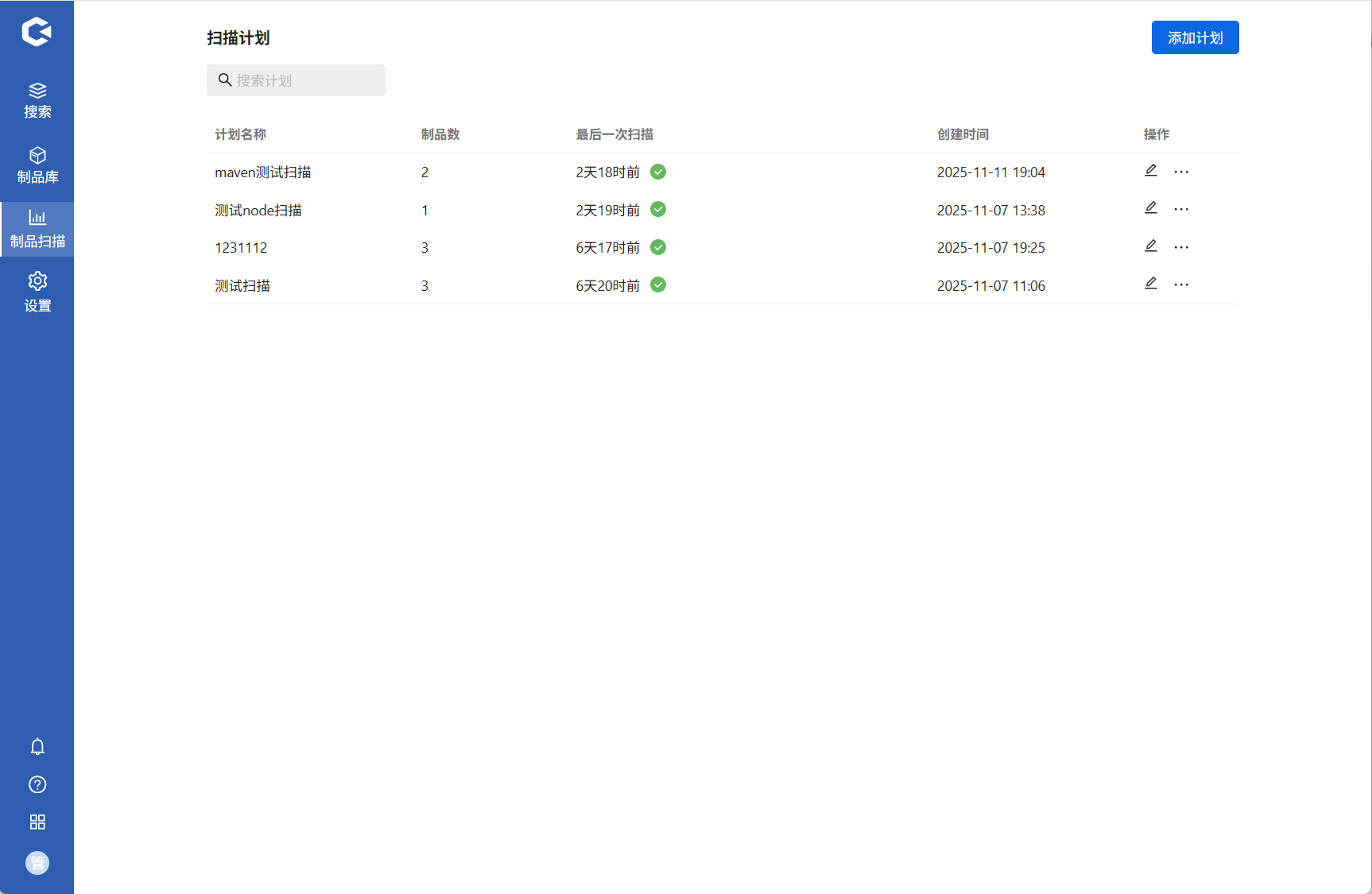Select the 制品扫描 sidebar item

pos(37,229)
